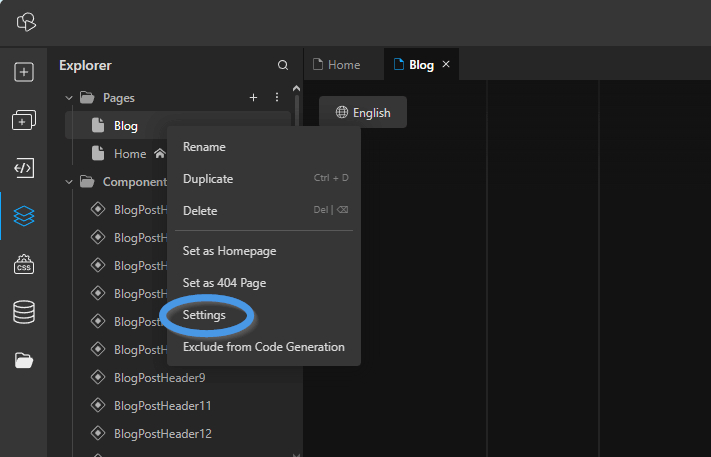
Task: Open the code embed sidebar icon
Action: [24, 168]
